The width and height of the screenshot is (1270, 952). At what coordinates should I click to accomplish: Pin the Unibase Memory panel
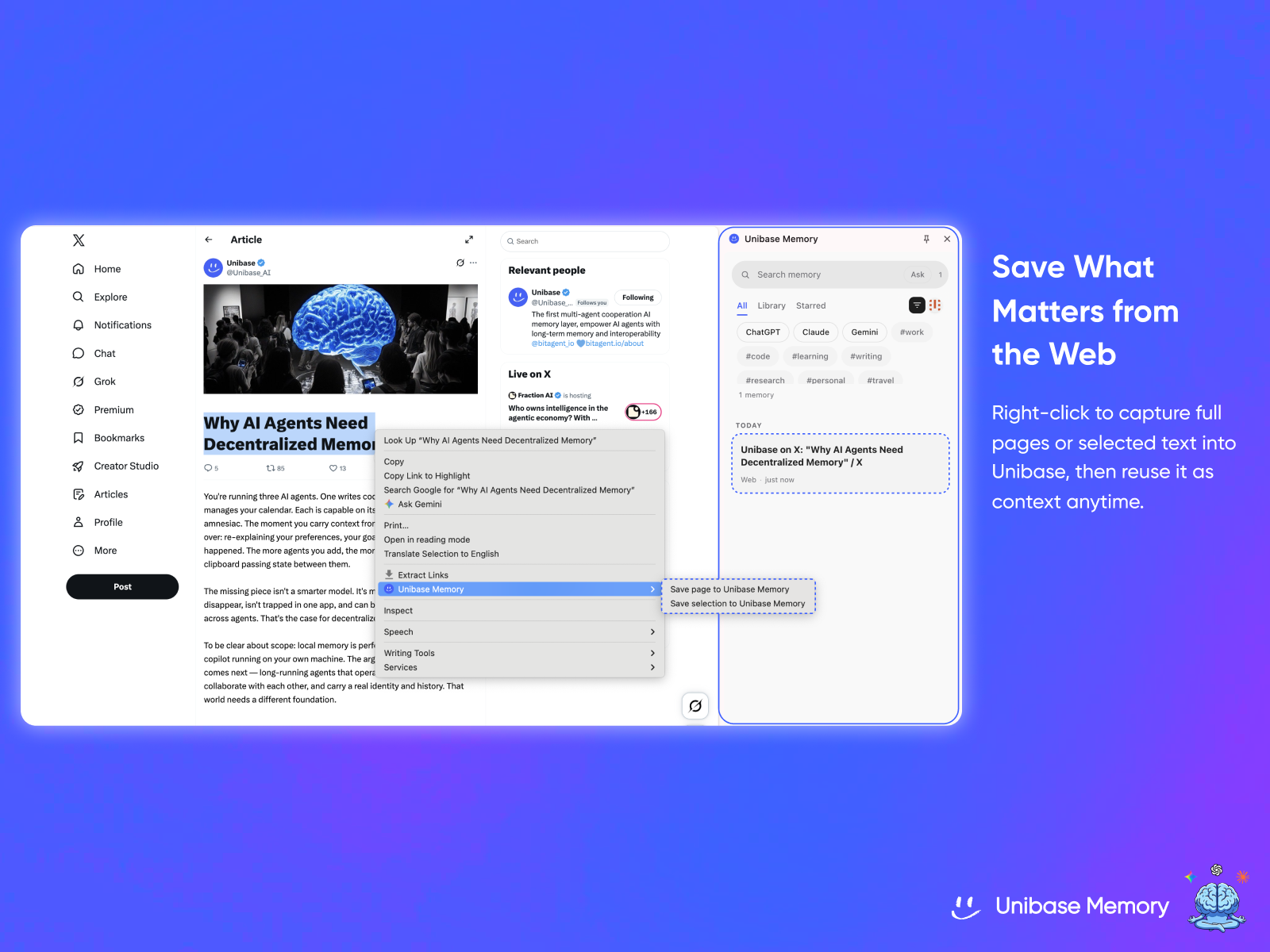pyautogui.click(x=926, y=239)
